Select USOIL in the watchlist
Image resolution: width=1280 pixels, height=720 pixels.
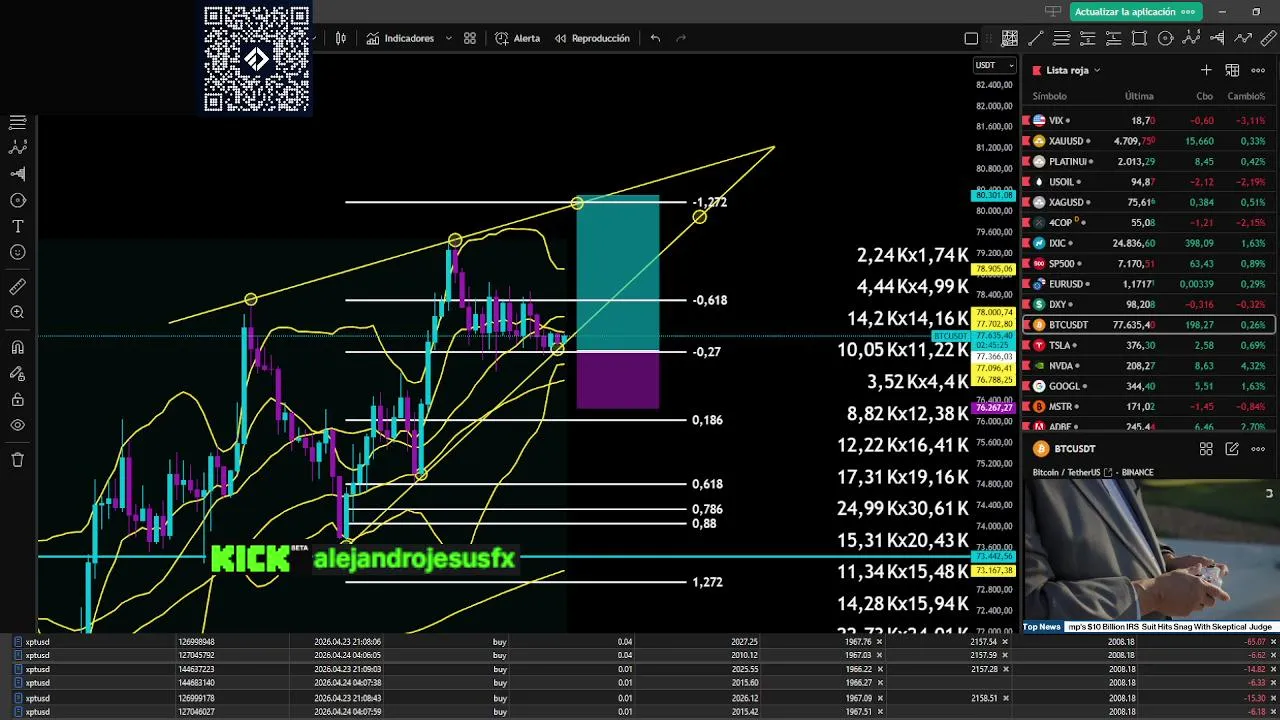(1148, 182)
